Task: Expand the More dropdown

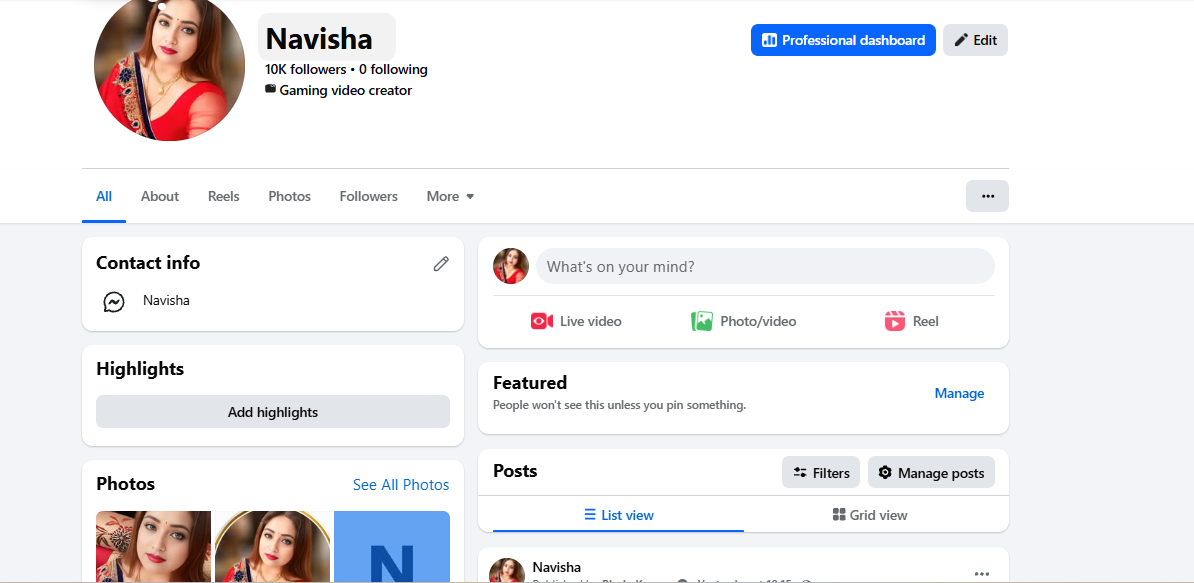Action: [450, 196]
